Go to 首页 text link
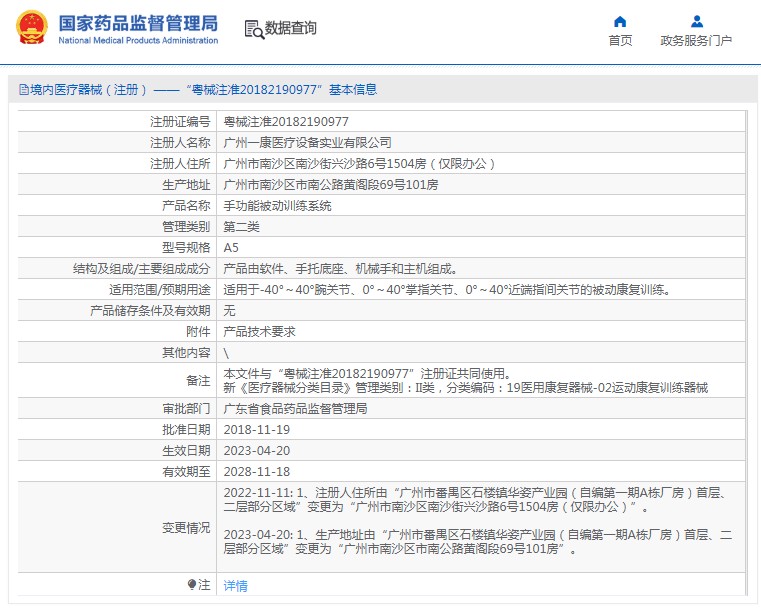Image resolution: width=761 pixels, height=609 pixels. tap(620, 41)
